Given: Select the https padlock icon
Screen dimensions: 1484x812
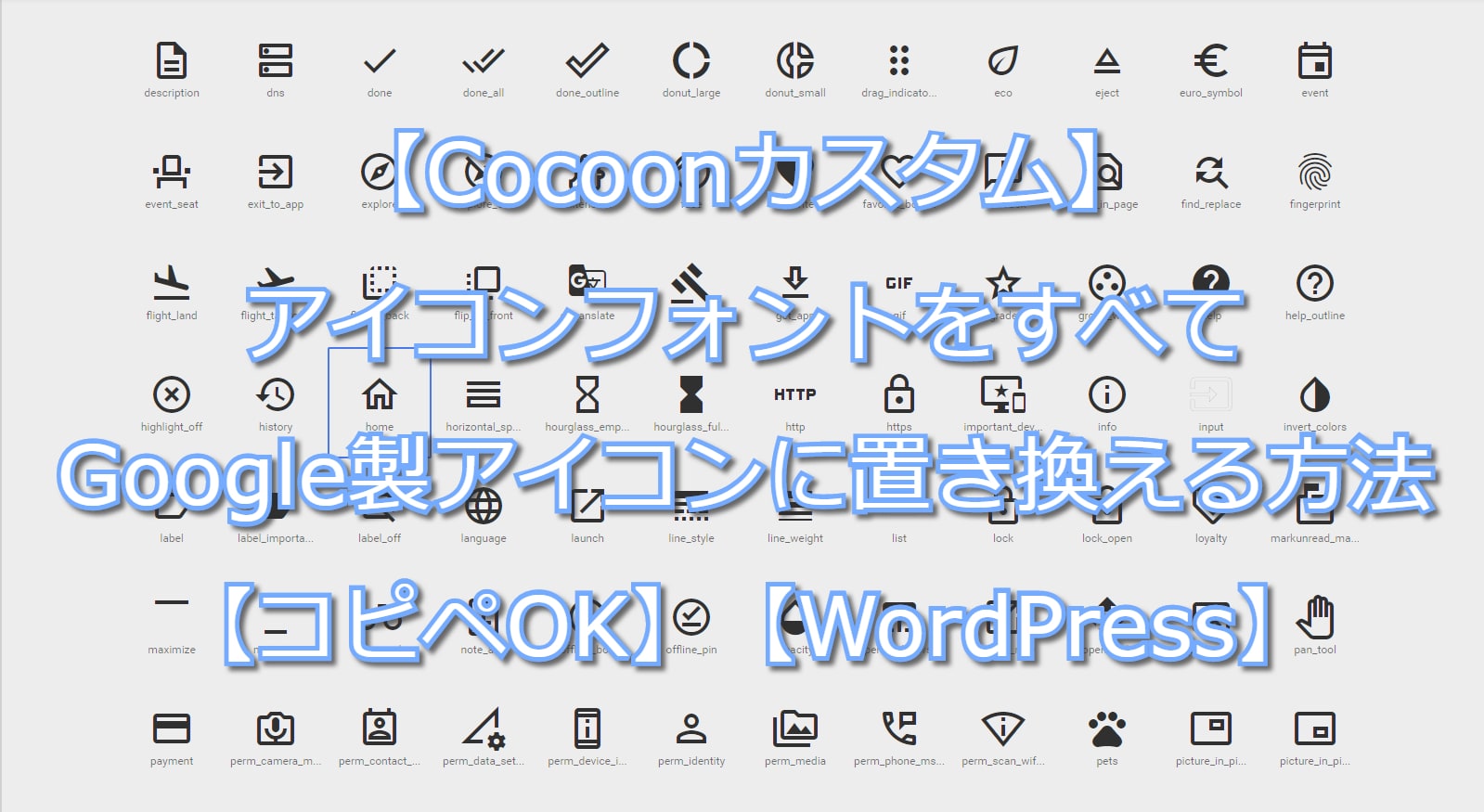Looking at the screenshot, I should tap(899, 393).
